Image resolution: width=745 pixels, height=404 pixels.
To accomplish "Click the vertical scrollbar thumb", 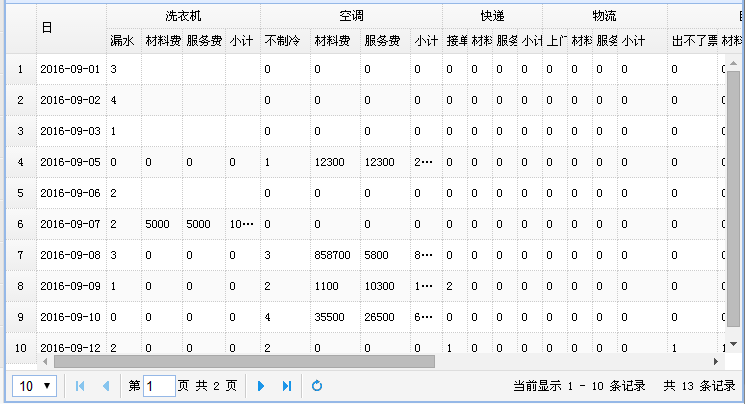I will (x=733, y=200).
